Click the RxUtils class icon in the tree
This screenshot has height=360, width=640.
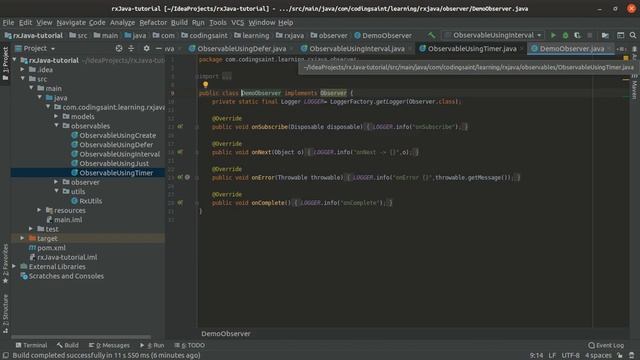74,201
